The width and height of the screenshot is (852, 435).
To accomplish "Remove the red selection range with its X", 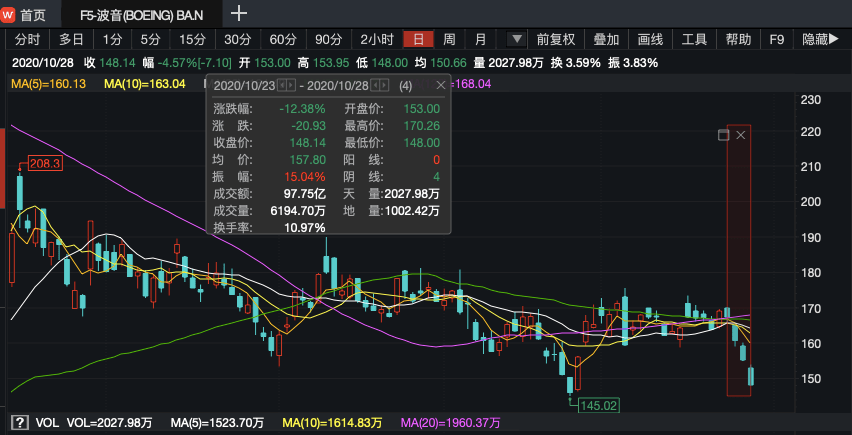I will (740, 135).
